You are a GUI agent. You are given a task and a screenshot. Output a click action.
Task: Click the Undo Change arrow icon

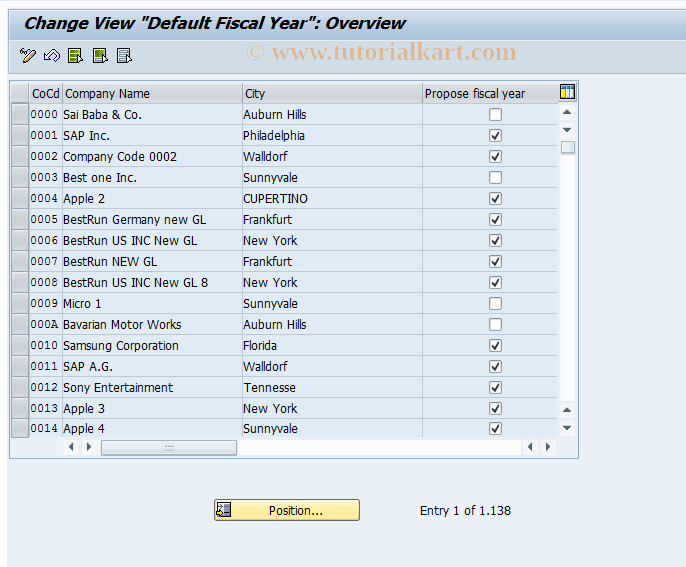(x=52, y=56)
